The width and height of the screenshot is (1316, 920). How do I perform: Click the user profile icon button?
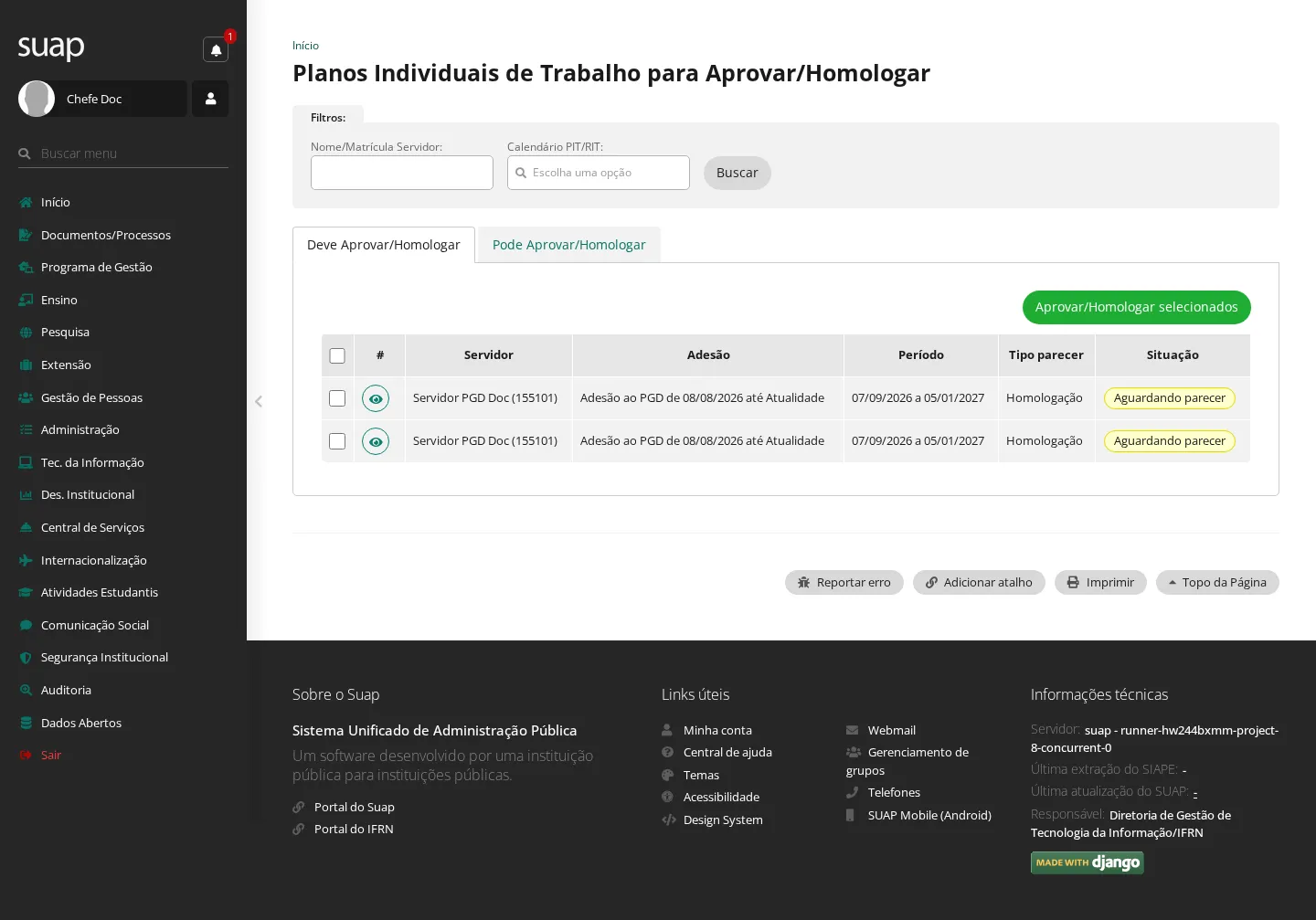pyautogui.click(x=210, y=99)
